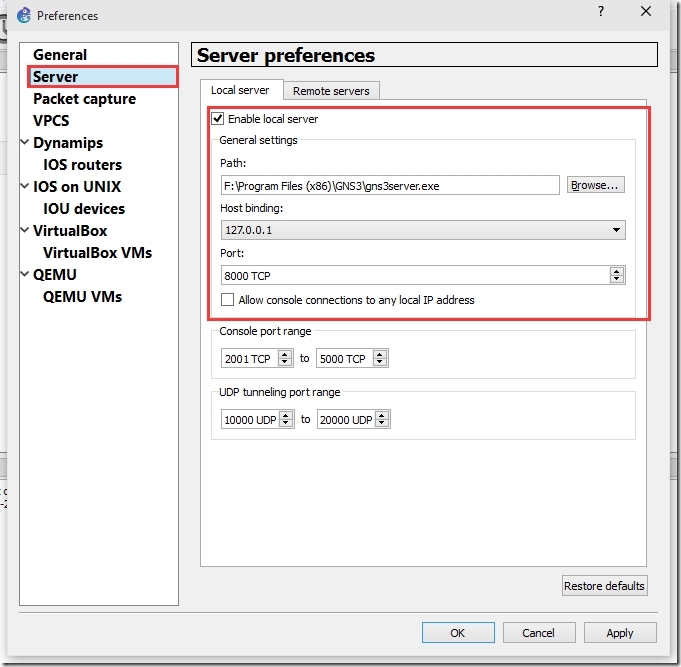Select the Local server tab
This screenshot has width=681, height=667.
click(240, 90)
